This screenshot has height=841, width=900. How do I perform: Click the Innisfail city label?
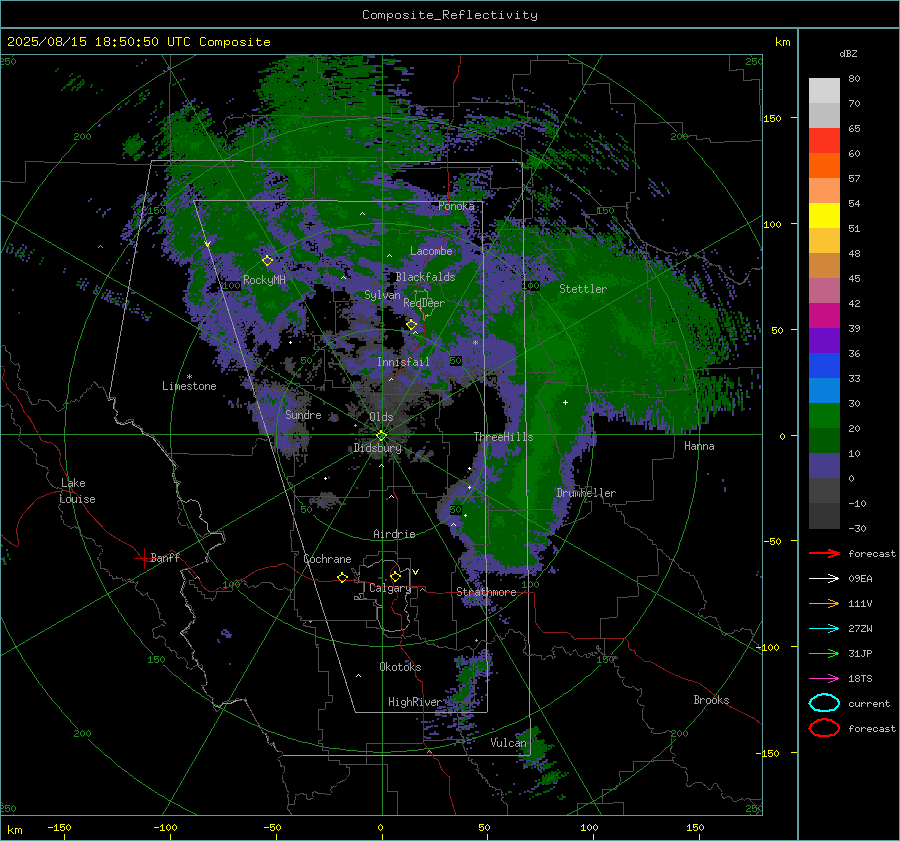tap(403, 362)
